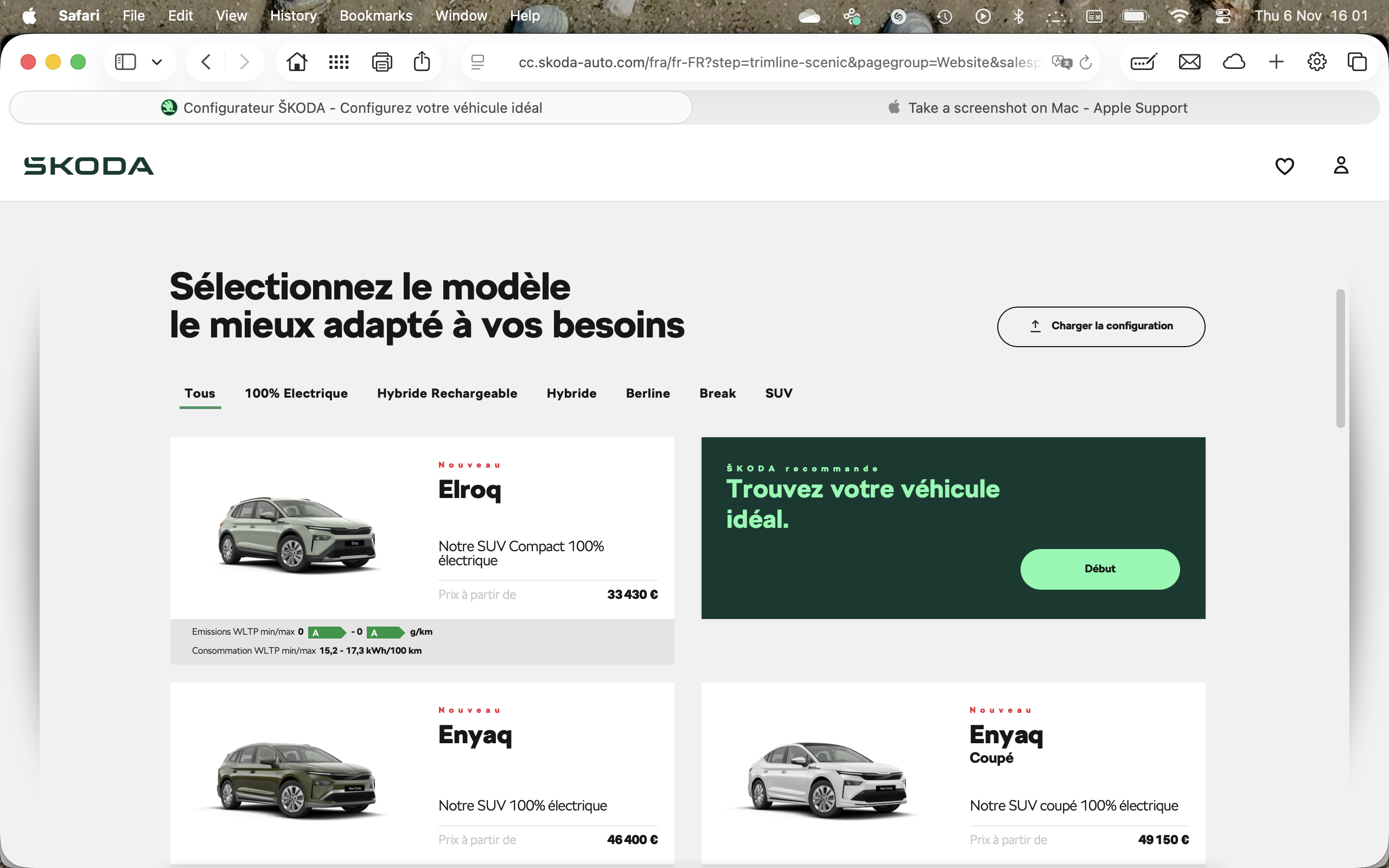
Task: Click the page vertical scrollbar
Action: pyautogui.click(x=1340, y=359)
